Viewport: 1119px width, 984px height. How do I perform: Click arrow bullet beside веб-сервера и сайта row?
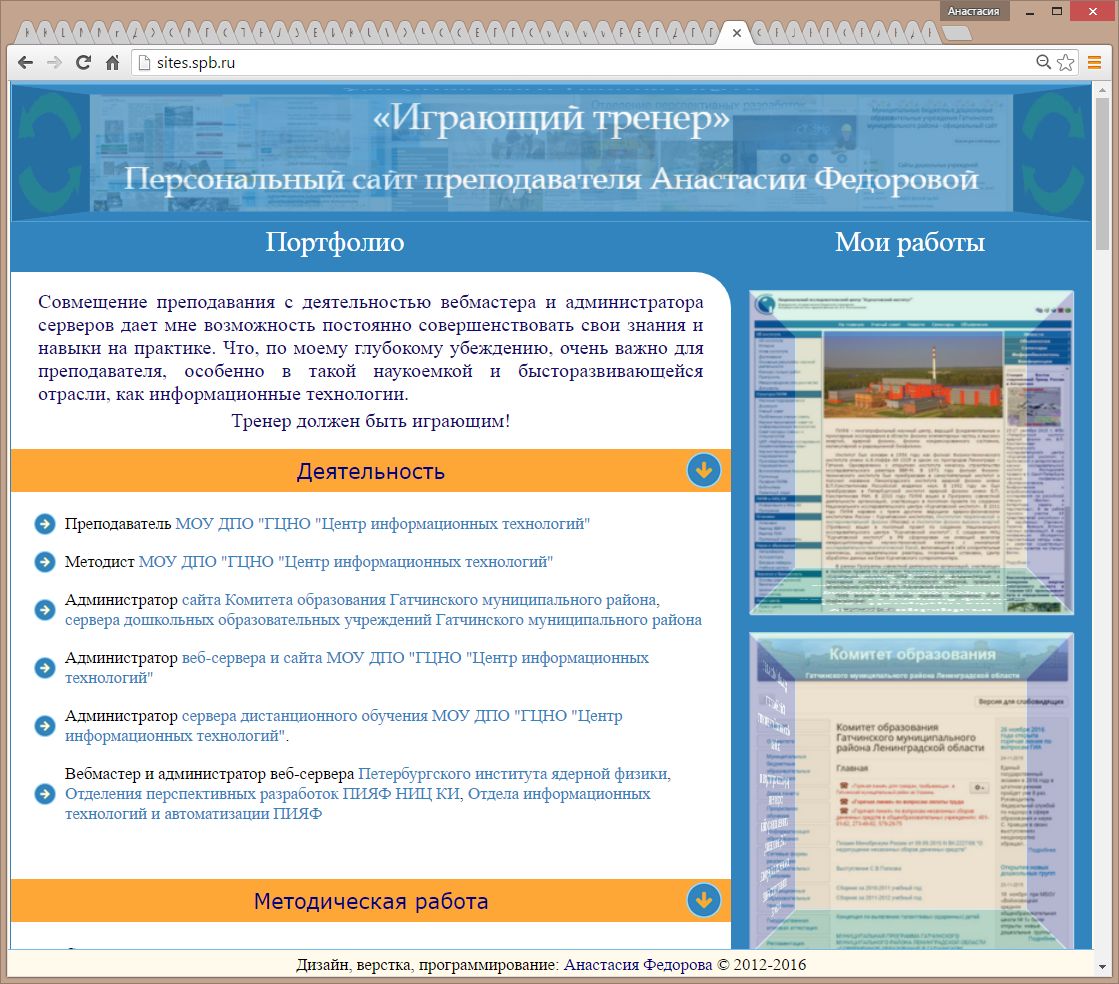[x=45, y=668]
